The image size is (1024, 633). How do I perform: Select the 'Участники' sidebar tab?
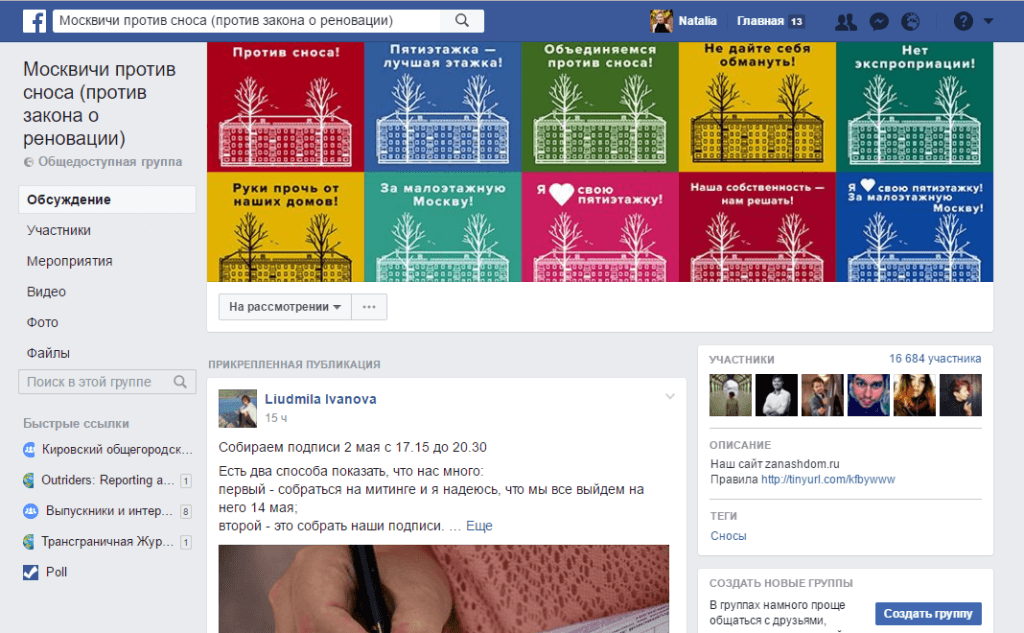pos(59,230)
